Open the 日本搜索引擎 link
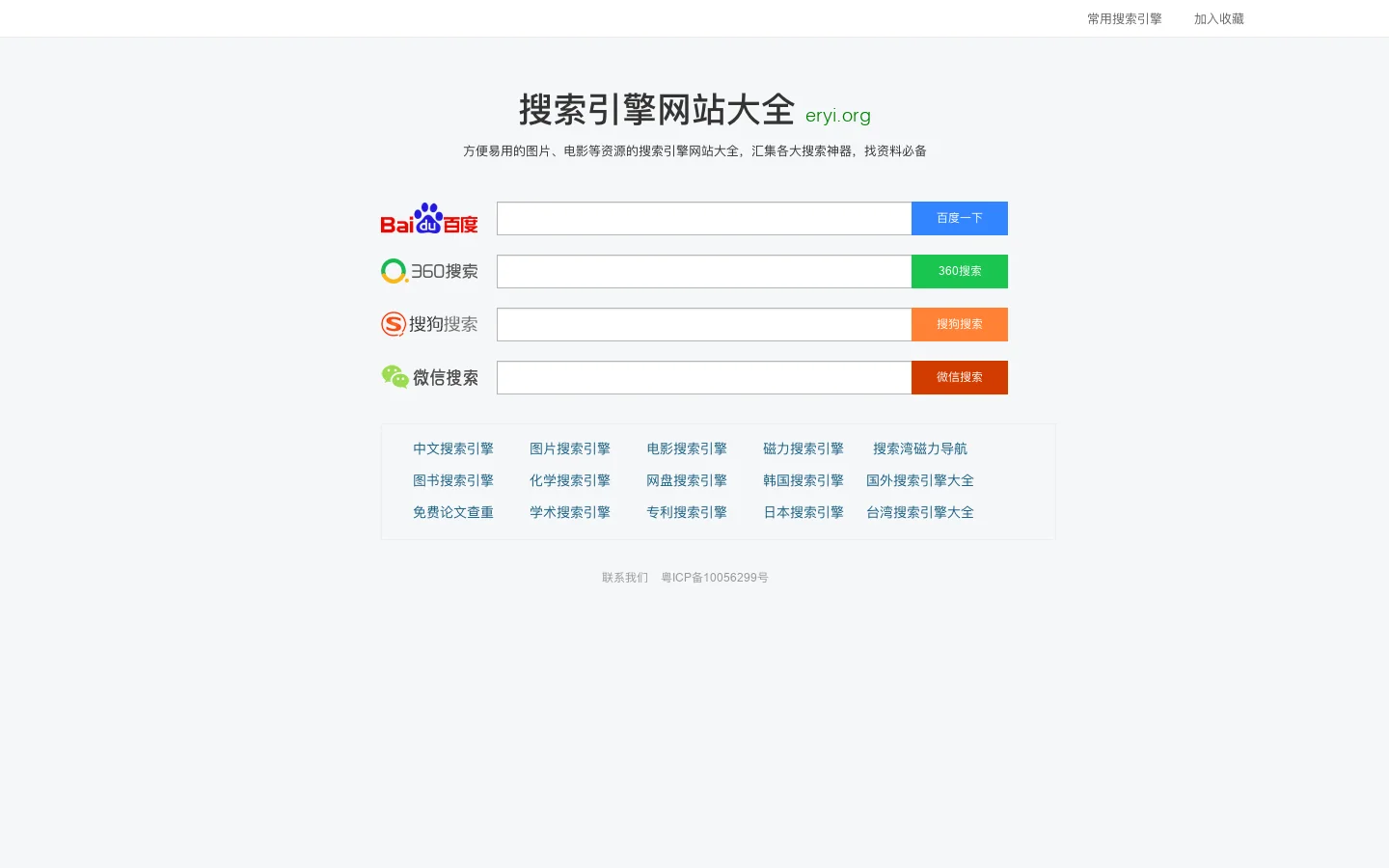The height and width of the screenshot is (868, 1389). click(x=803, y=512)
